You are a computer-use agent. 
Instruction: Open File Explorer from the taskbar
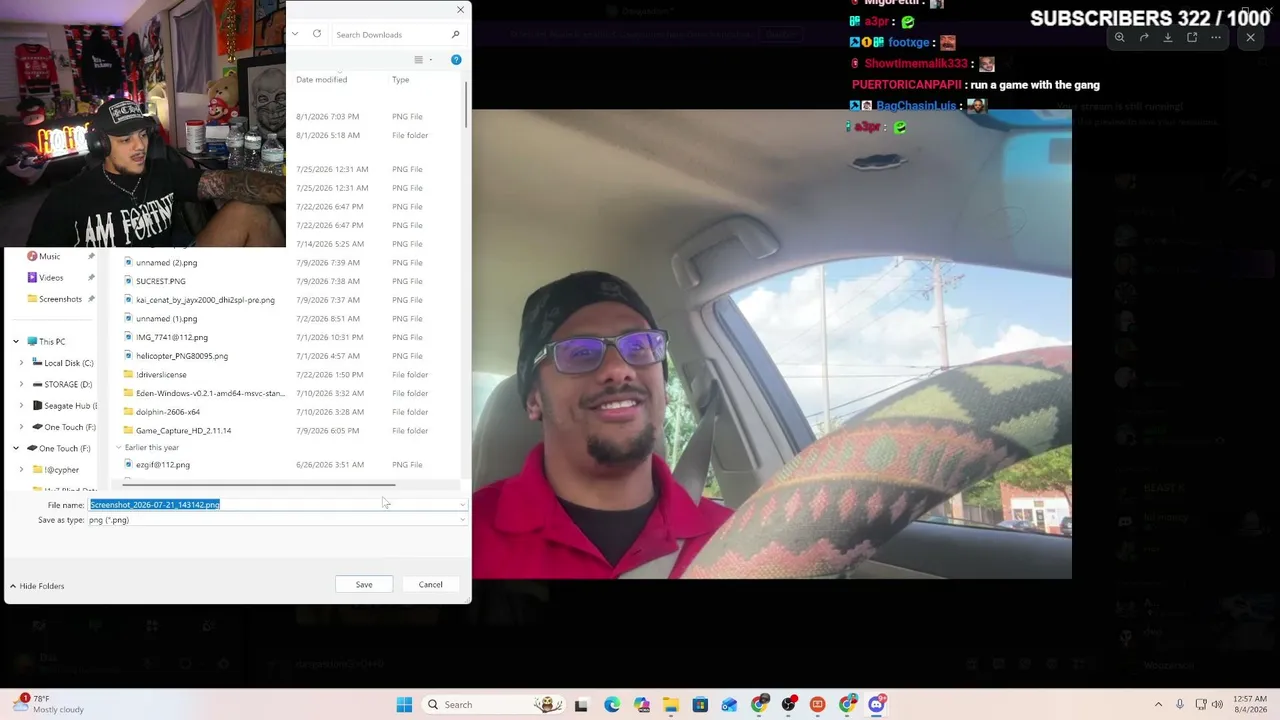(x=671, y=705)
